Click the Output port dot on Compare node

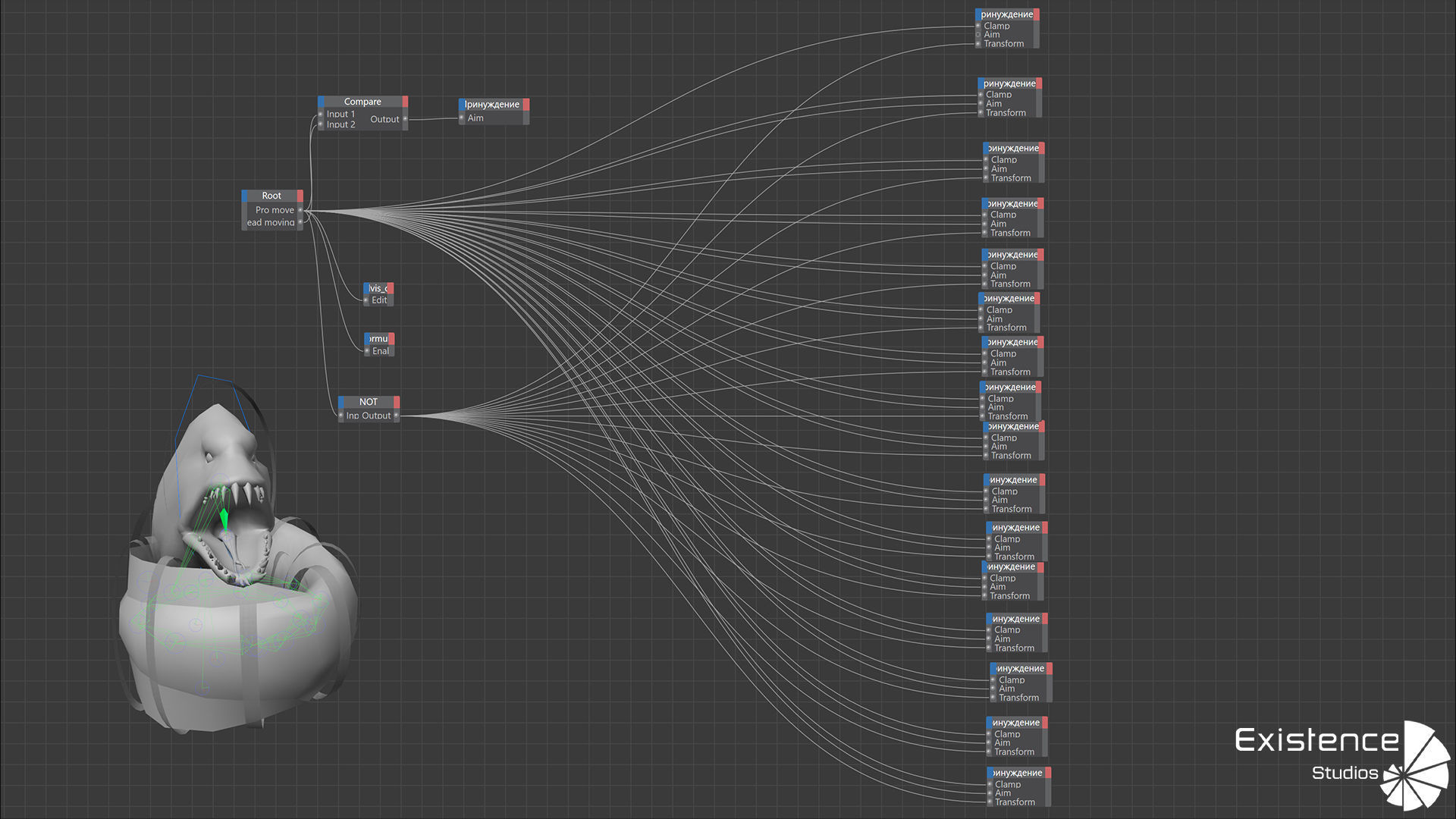[x=405, y=119]
